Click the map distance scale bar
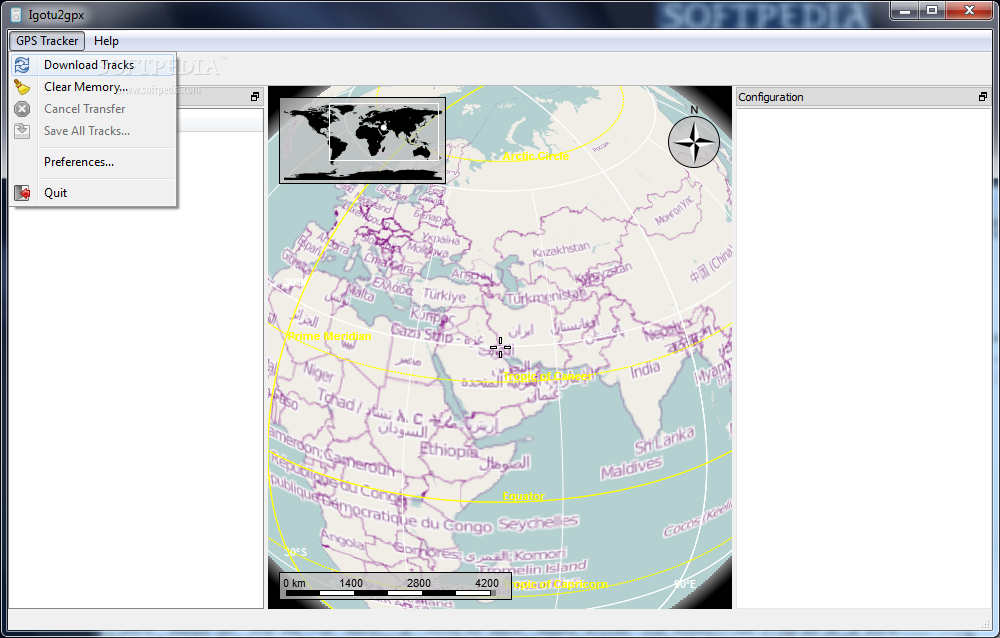 (395, 586)
